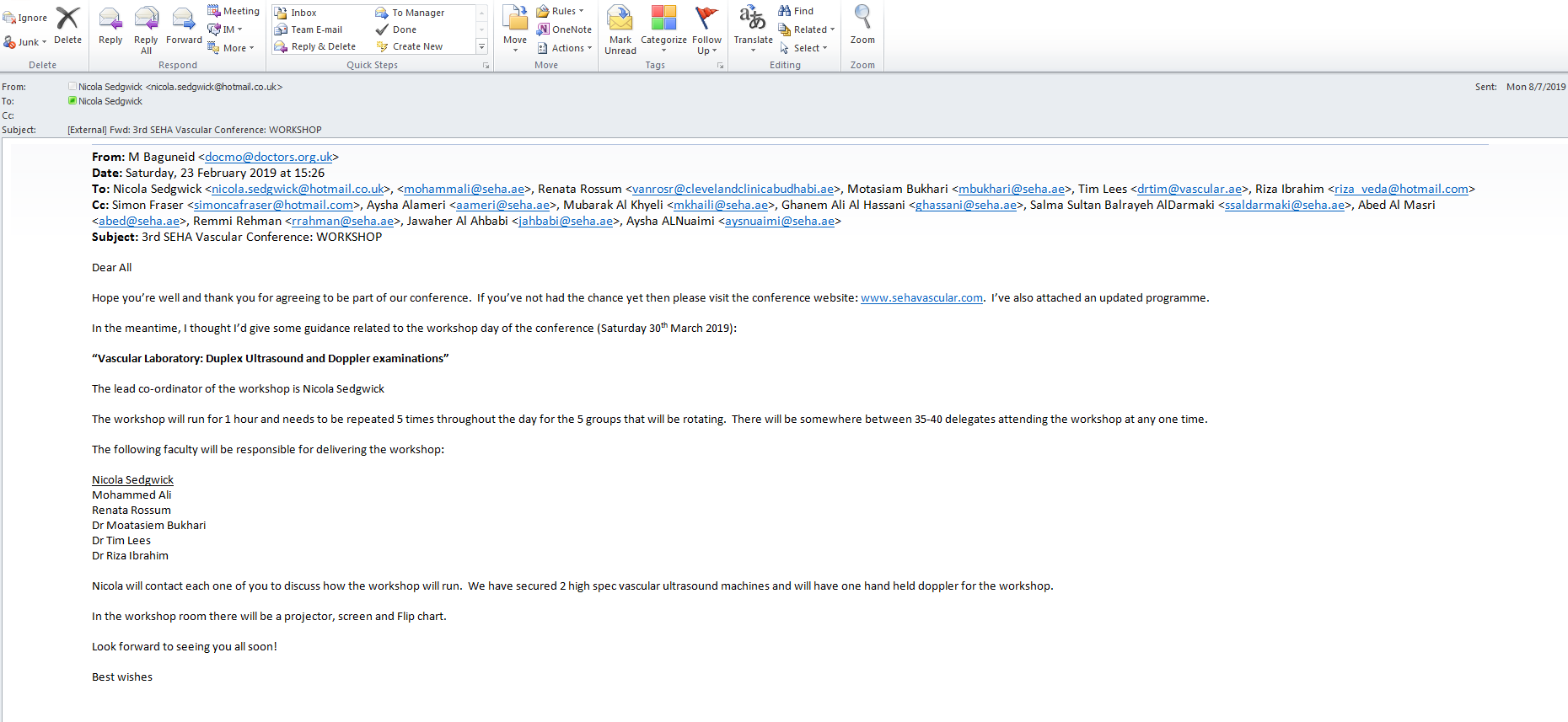Toggle presence box next to sender name

(72, 87)
